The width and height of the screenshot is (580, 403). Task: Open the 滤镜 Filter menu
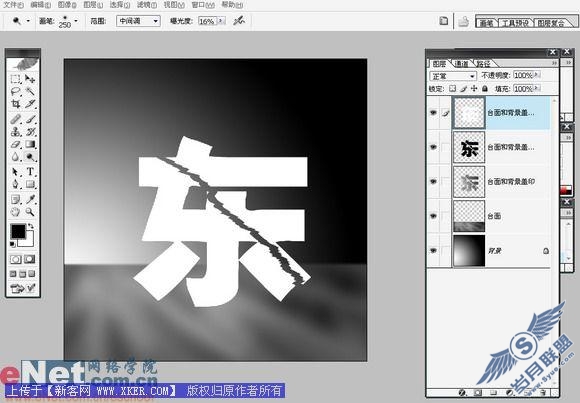(147, 5)
